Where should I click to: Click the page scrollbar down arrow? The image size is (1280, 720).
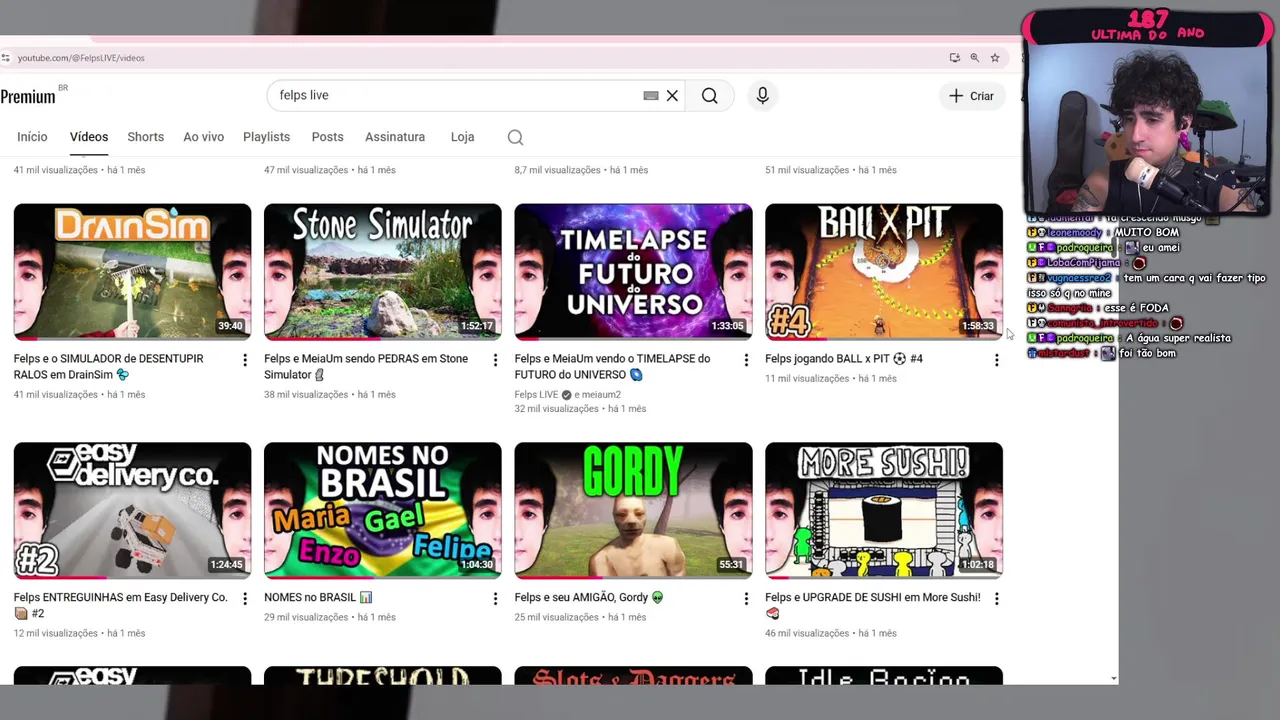tap(1114, 678)
